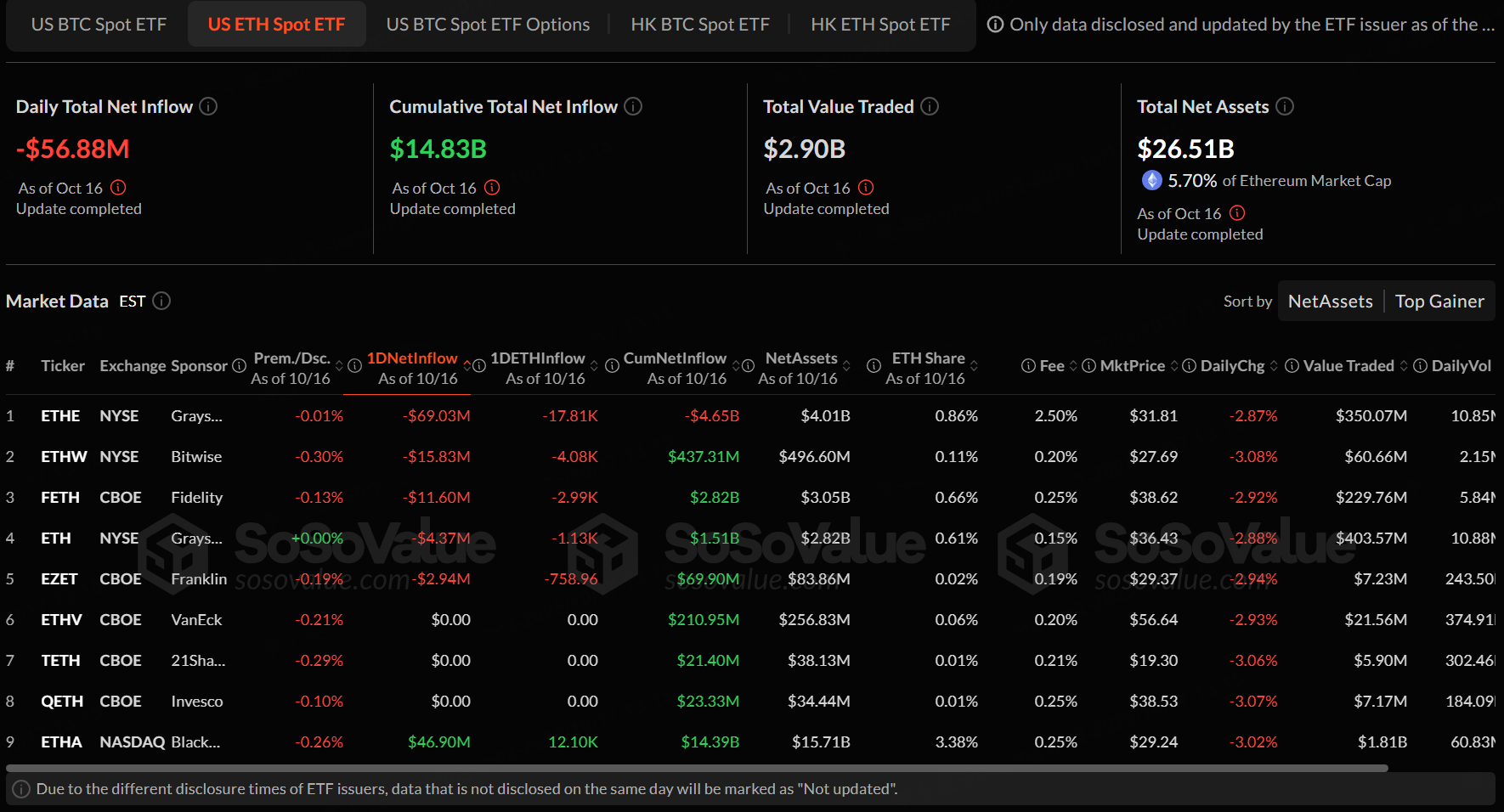The height and width of the screenshot is (812, 1504).
Task: Open the HK ETH Spot ETF tab
Action: 880,25
